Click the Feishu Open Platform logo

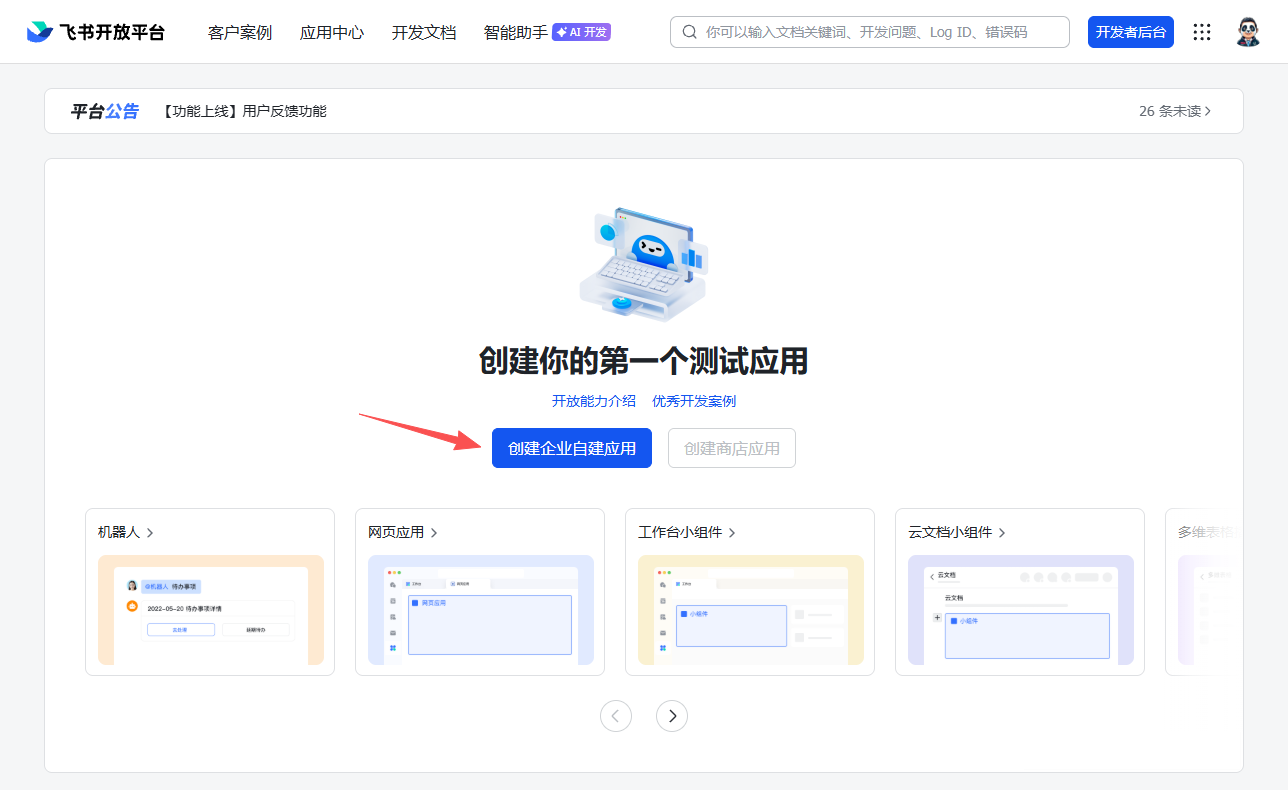pos(96,32)
